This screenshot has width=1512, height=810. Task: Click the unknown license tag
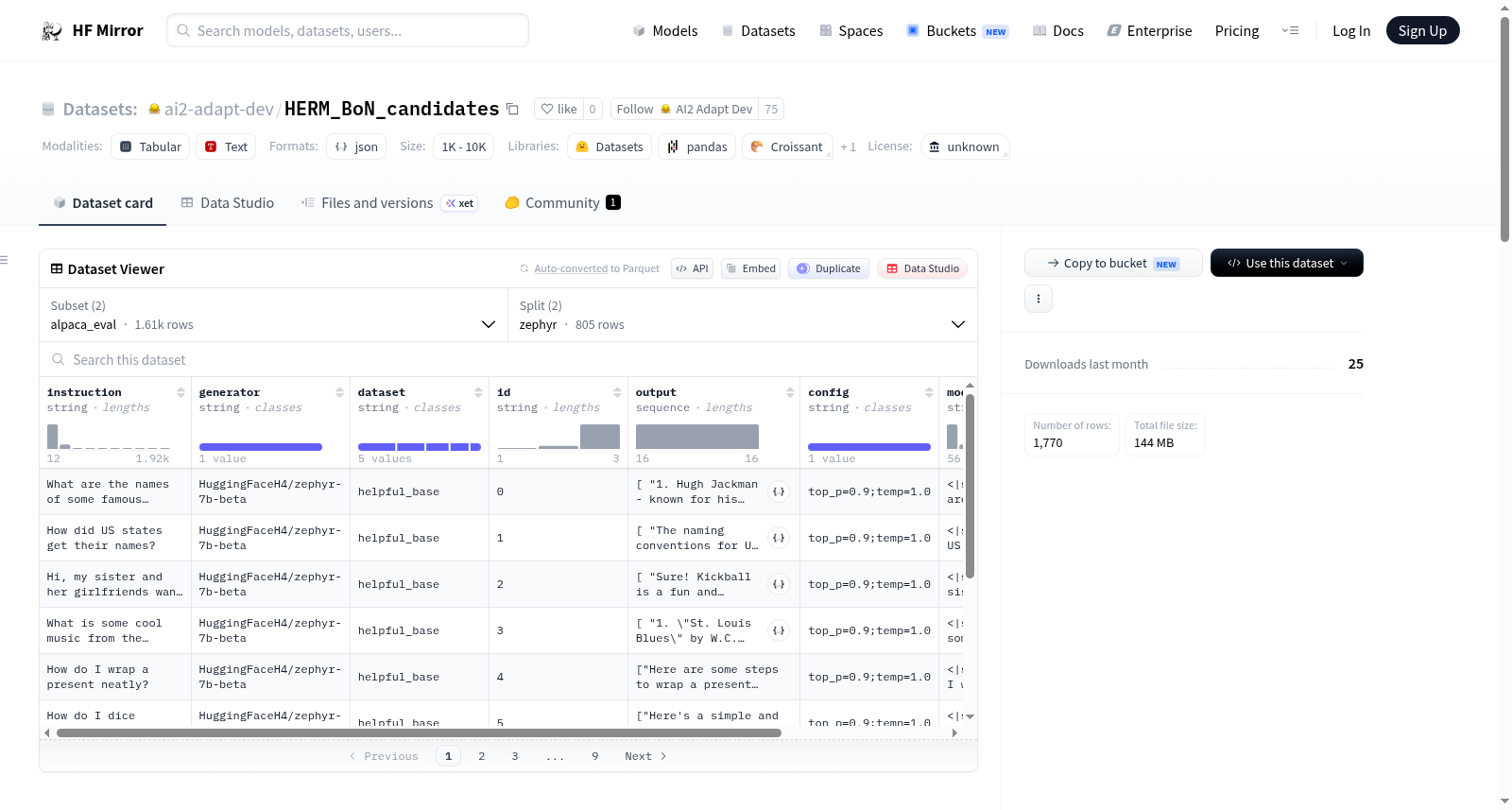coord(965,146)
